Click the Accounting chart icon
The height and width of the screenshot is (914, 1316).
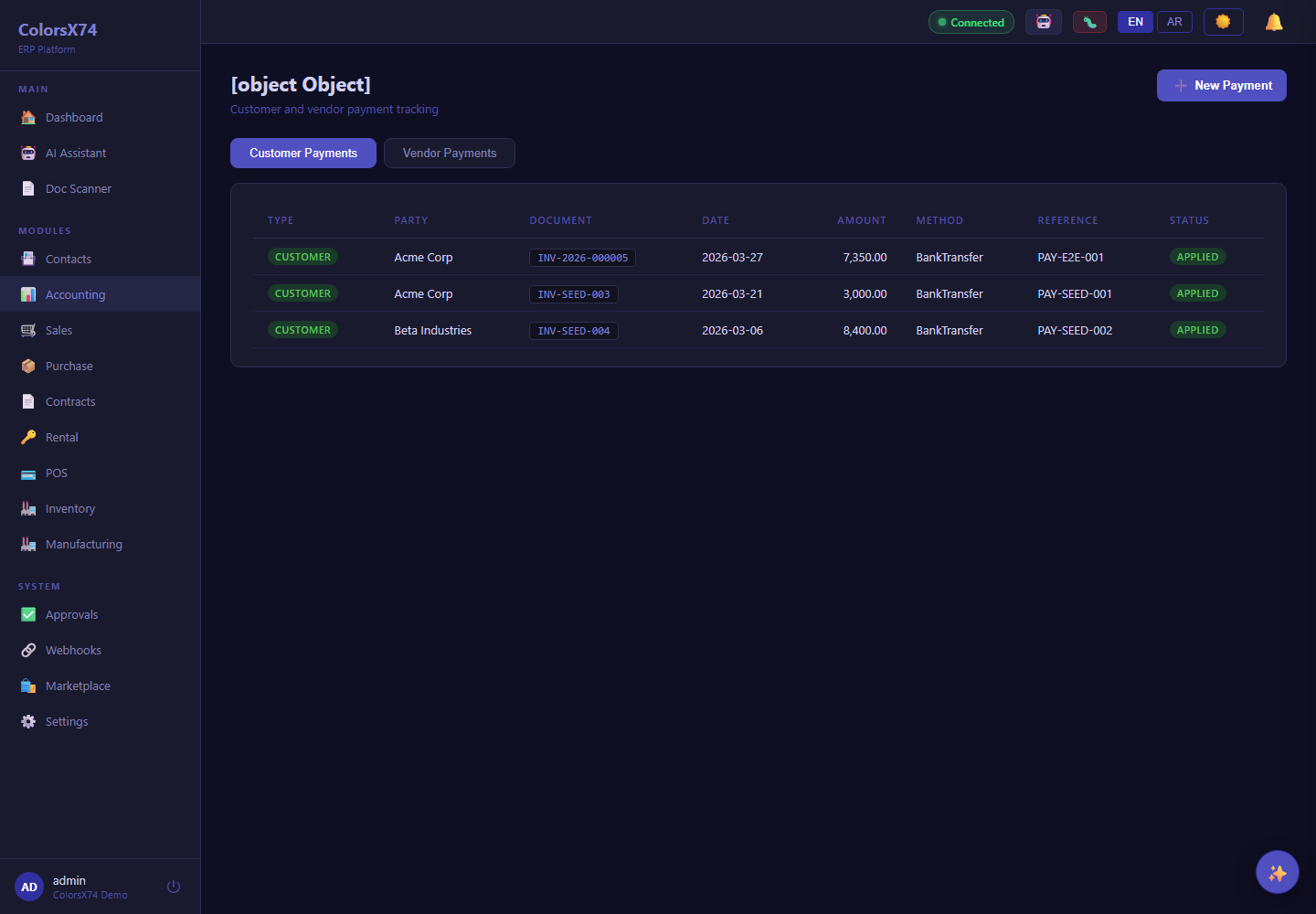28,294
